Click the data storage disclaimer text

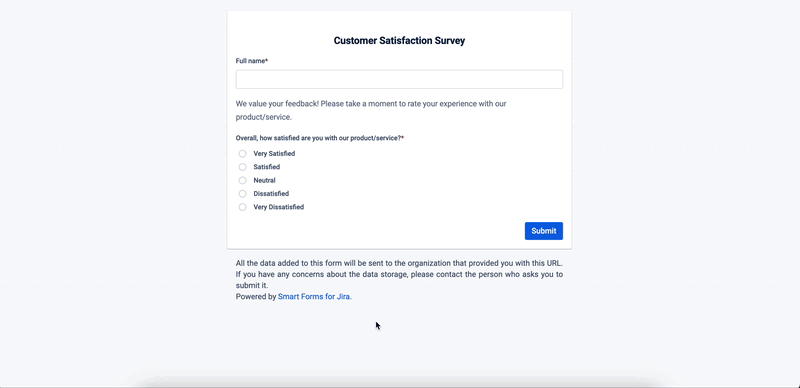click(399, 274)
